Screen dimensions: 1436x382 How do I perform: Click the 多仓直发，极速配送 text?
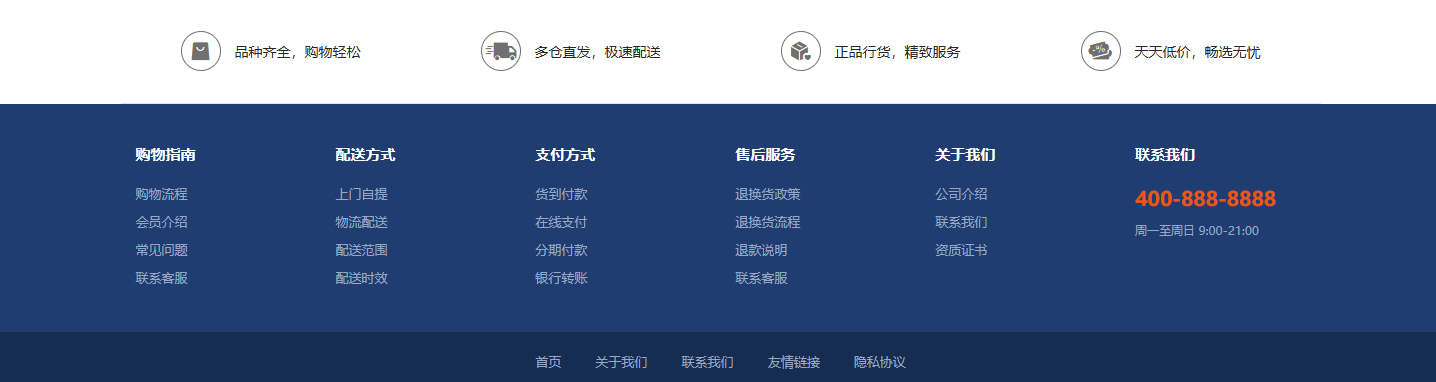click(x=598, y=52)
